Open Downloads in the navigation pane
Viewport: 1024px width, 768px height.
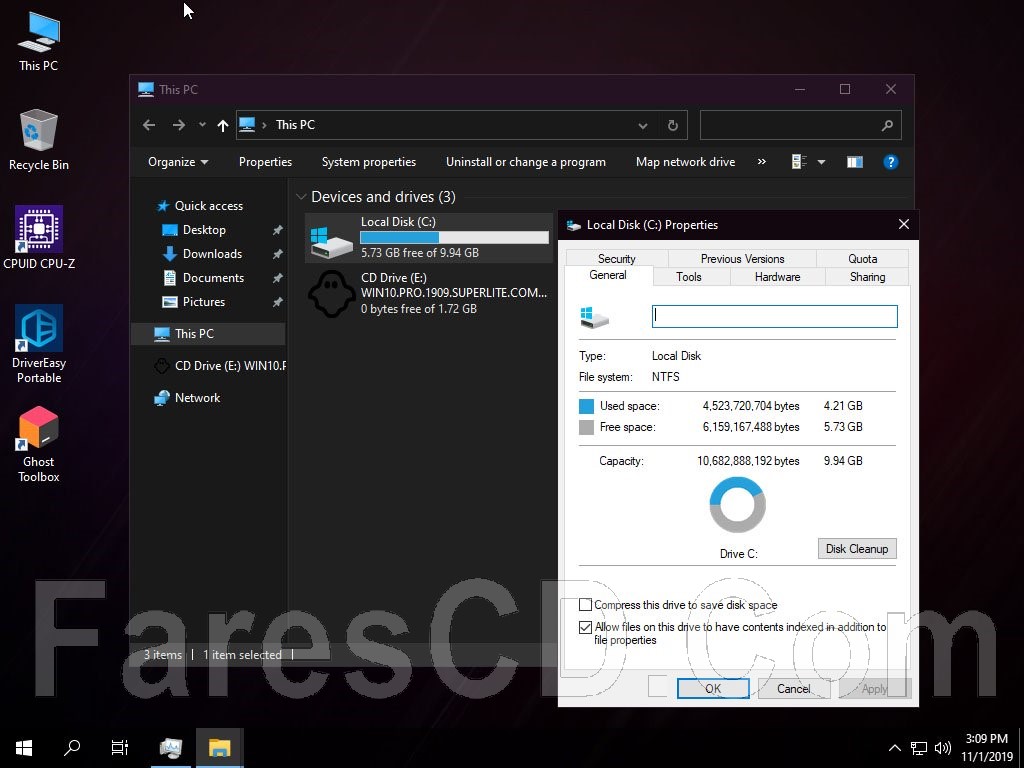(x=212, y=254)
